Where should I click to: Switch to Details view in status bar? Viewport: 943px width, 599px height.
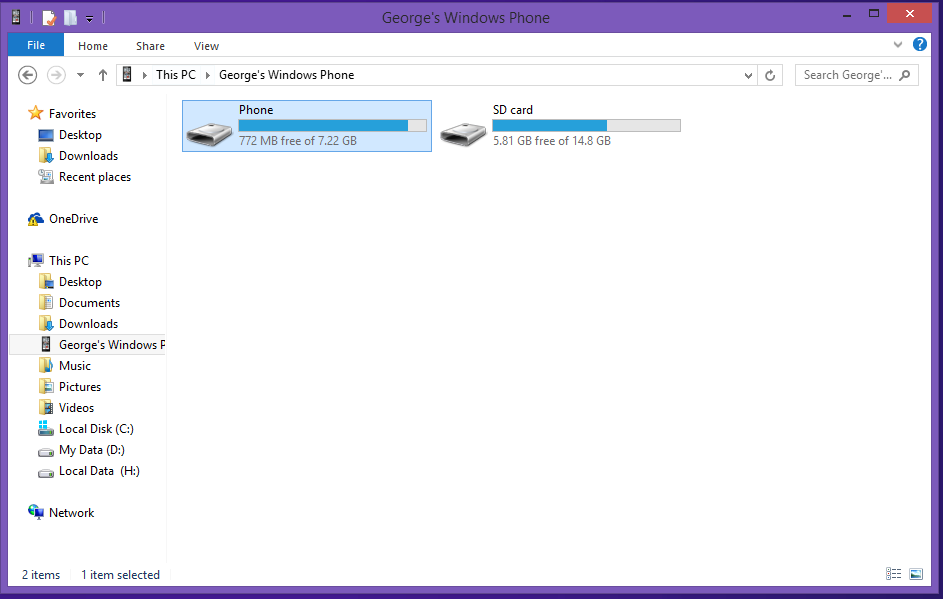893,574
